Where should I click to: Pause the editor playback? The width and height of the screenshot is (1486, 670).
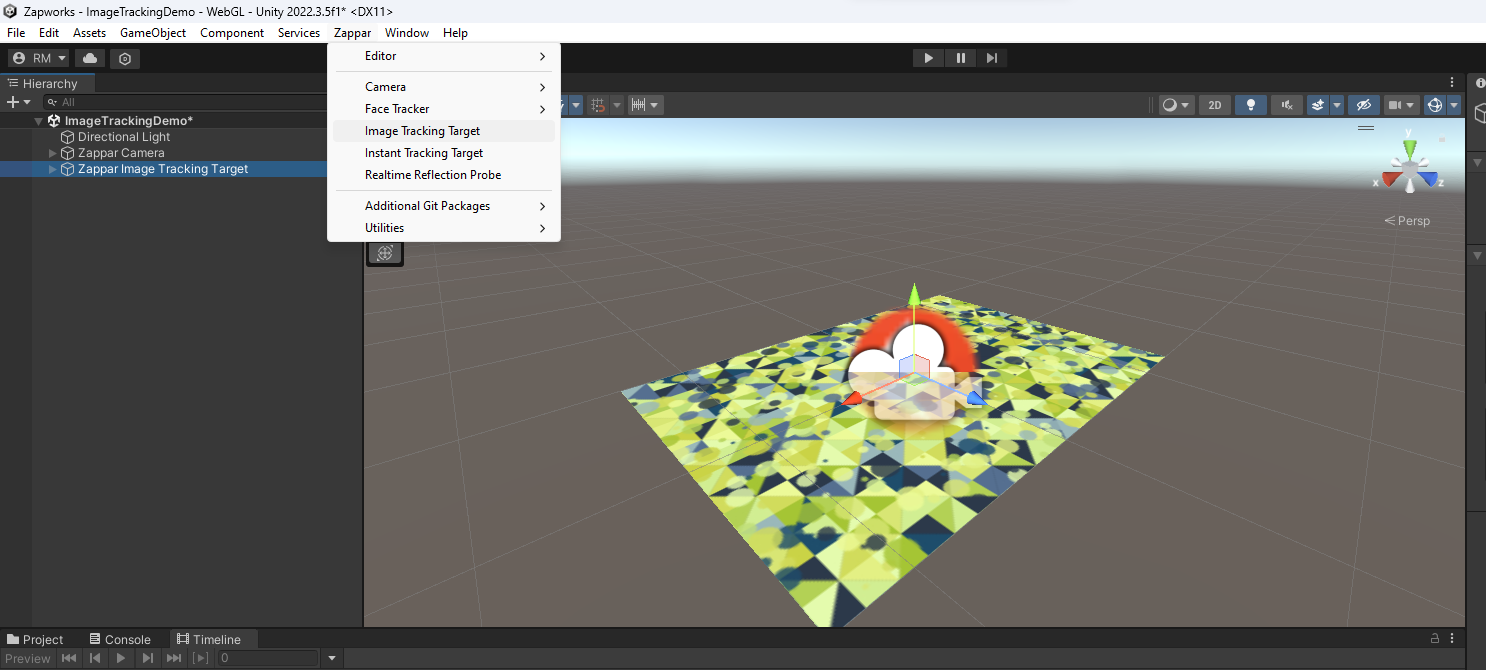coord(960,58)
